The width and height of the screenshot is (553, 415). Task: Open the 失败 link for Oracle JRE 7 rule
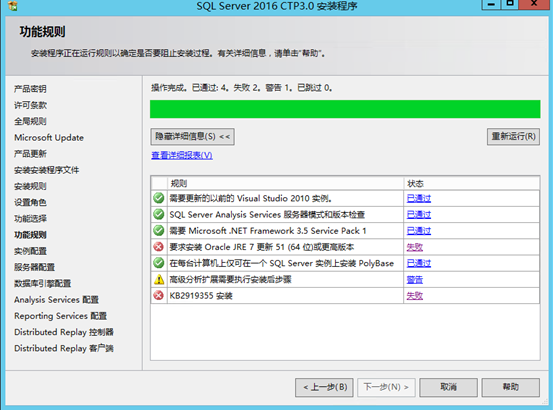pos(414,247)
